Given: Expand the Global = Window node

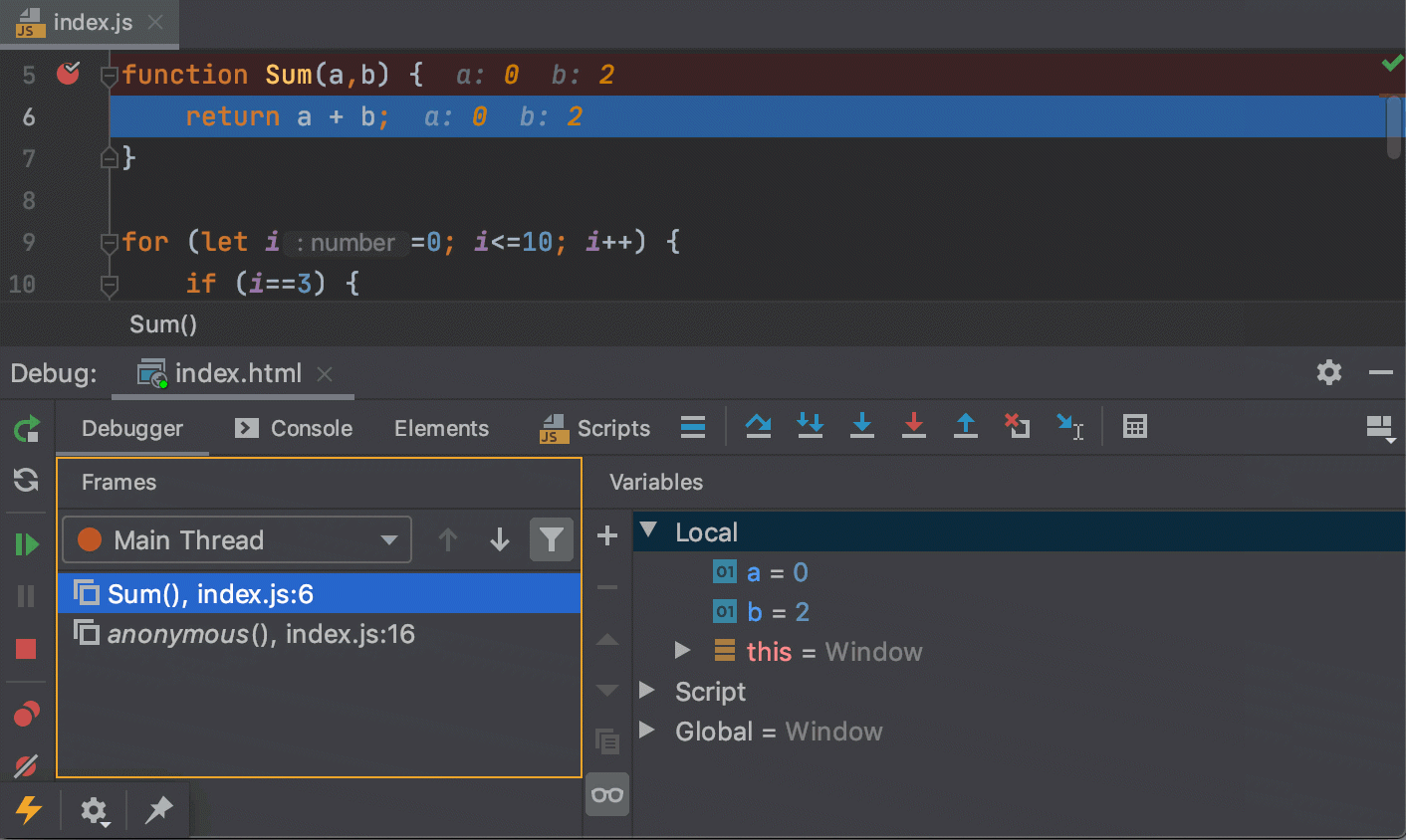Looking at the screenshot, I should [x=647, y=730].
